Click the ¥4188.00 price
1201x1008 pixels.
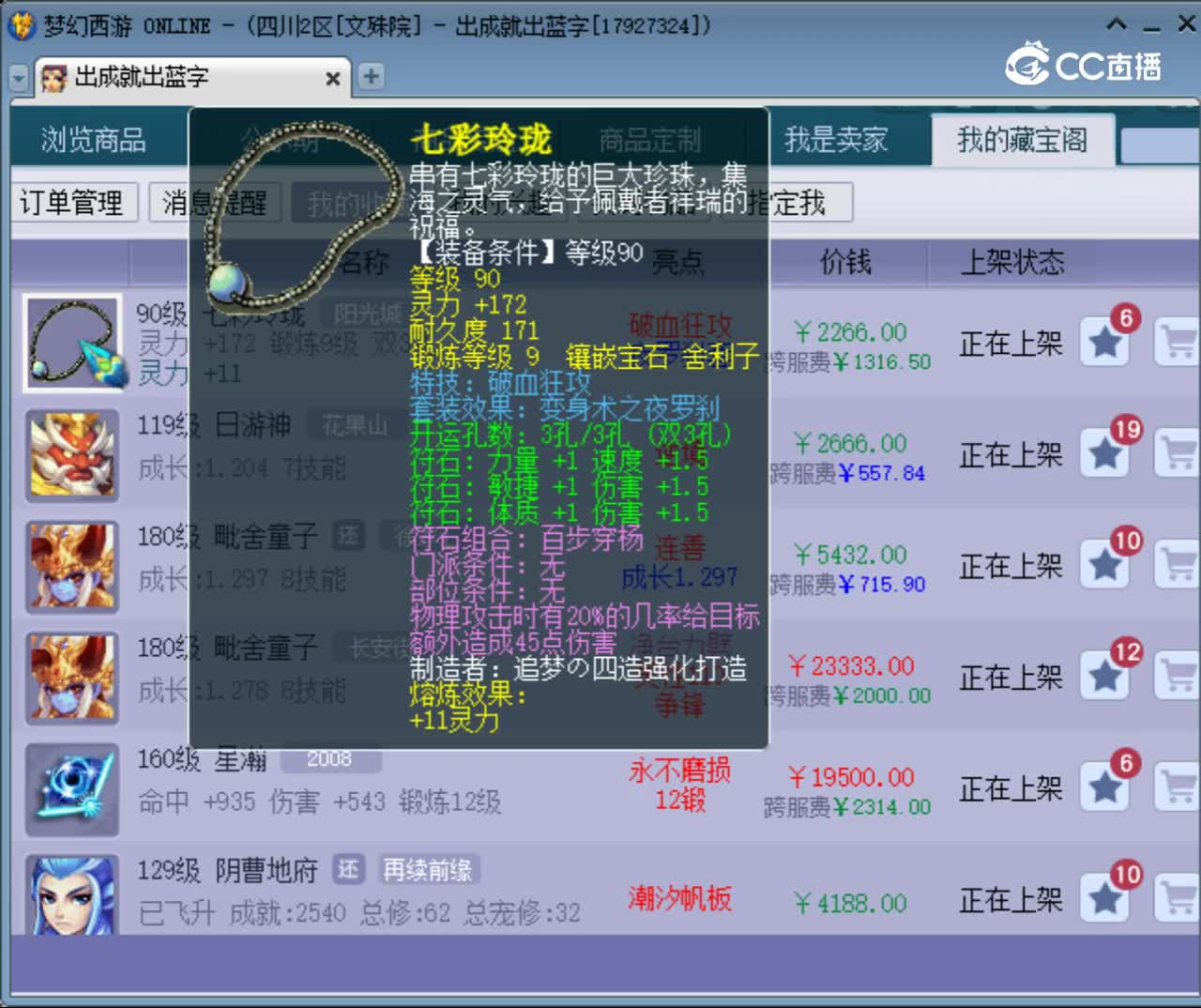click(850, 904)
